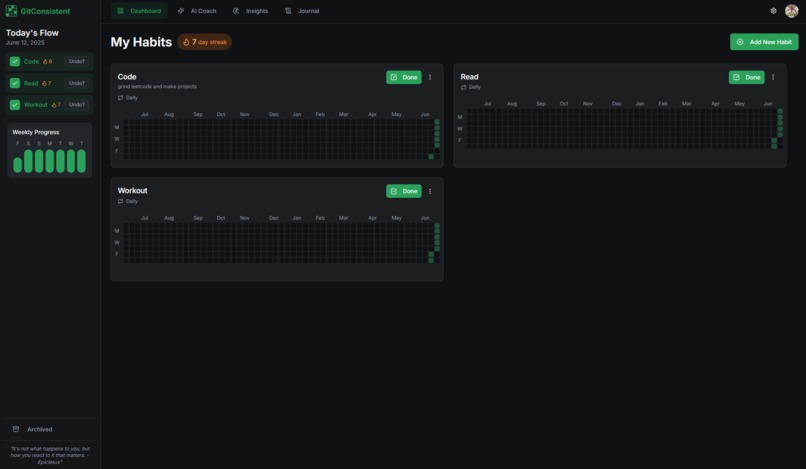This screenshot has height=469, width=806.
Task: Click the Insights icon in nav bar
Action: click(x=236, y=11)
